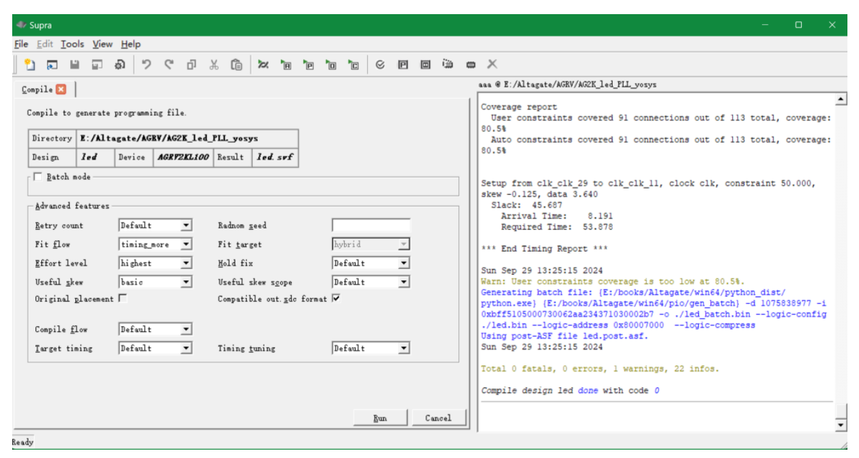Click the Random seed input field
Viewport: 859px width, 458px height.
tap(371, 225)
